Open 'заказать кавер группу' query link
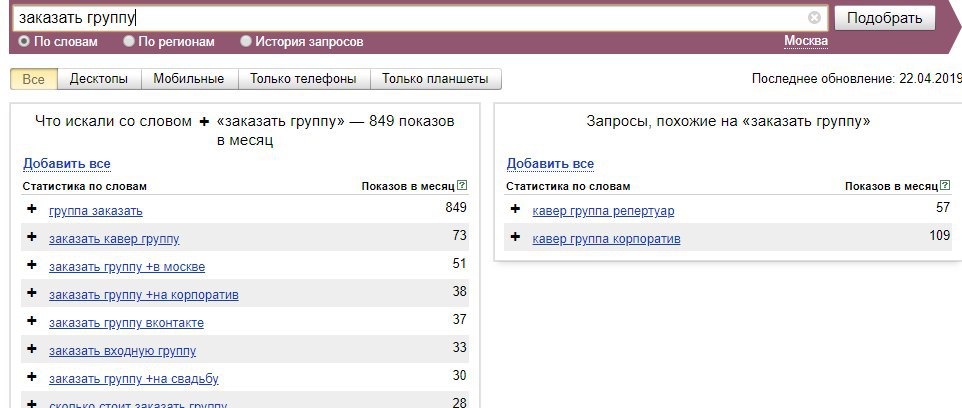962x408 pixels. pos(114,239)
